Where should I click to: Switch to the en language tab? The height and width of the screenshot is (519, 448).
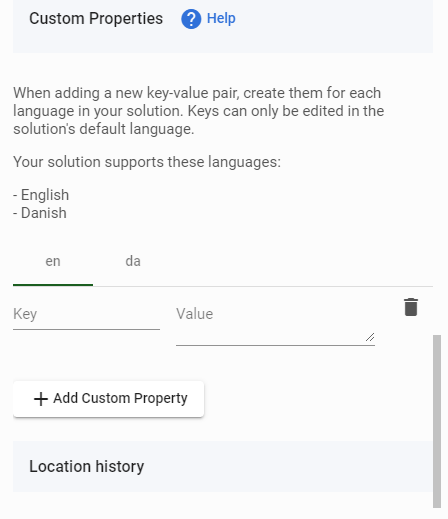53,261
